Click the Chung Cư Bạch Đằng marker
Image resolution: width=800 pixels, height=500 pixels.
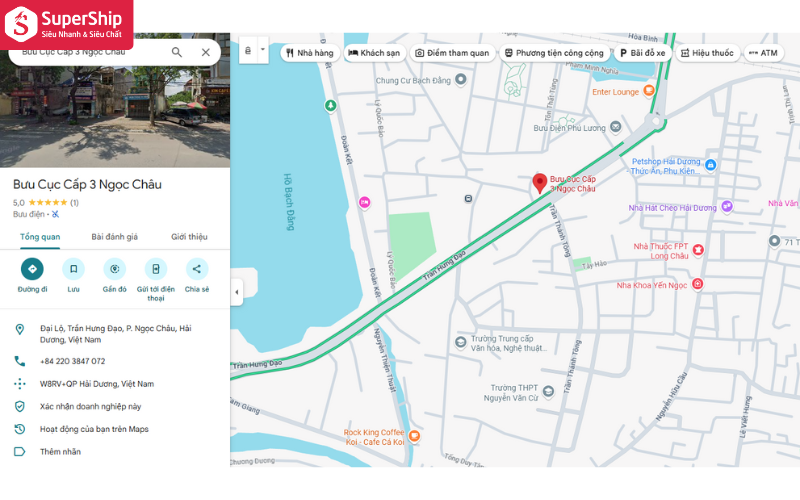coord(461,79)
